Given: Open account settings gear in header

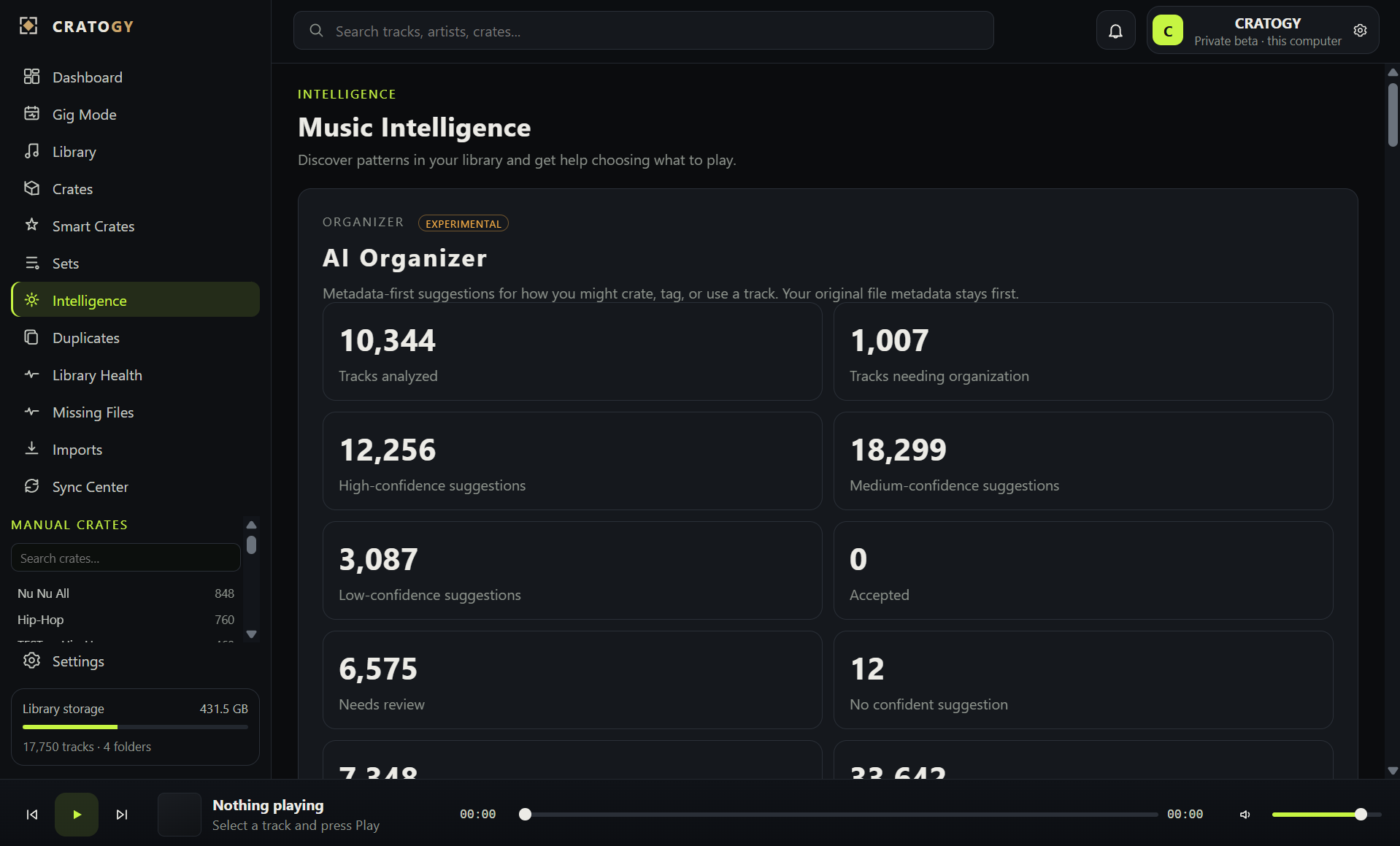Looking at the screenshot, I should (x=1360, y=31).
